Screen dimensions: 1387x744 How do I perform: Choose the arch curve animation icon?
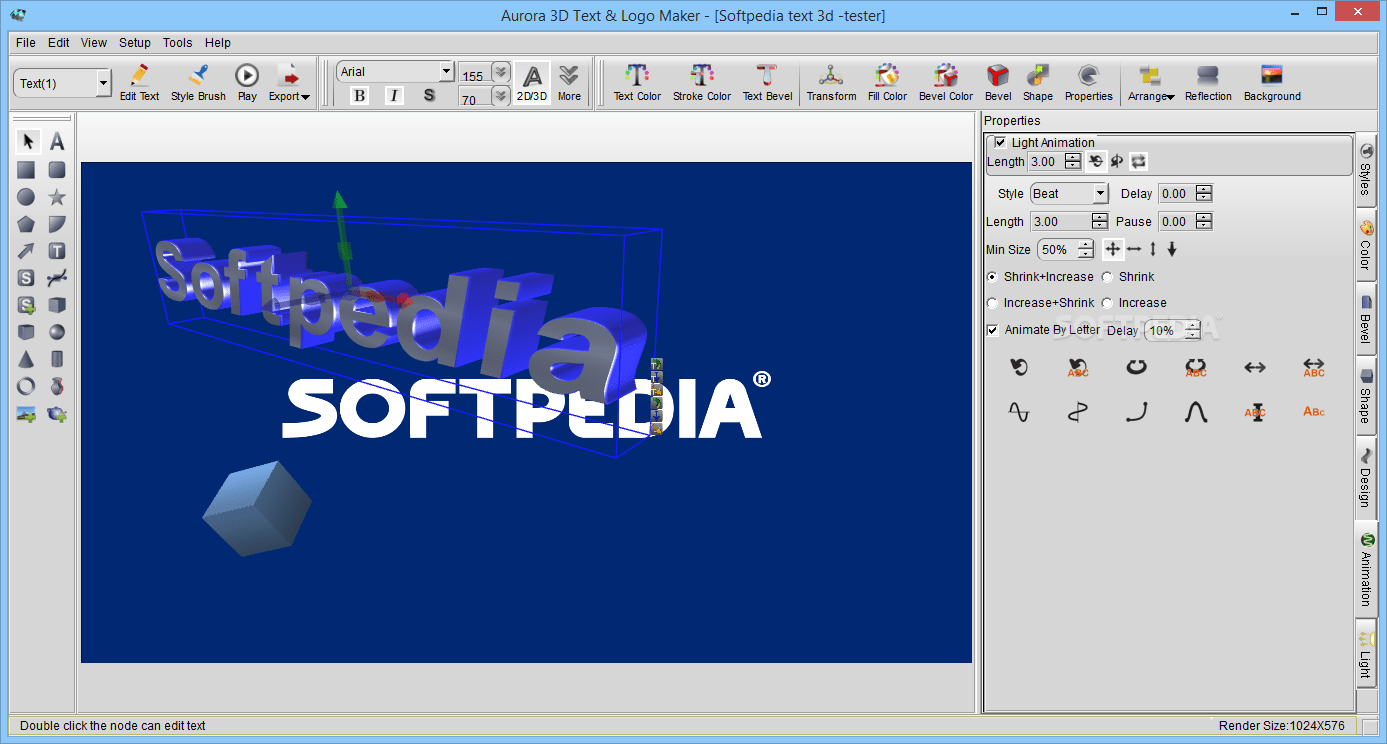(1196, 411)
